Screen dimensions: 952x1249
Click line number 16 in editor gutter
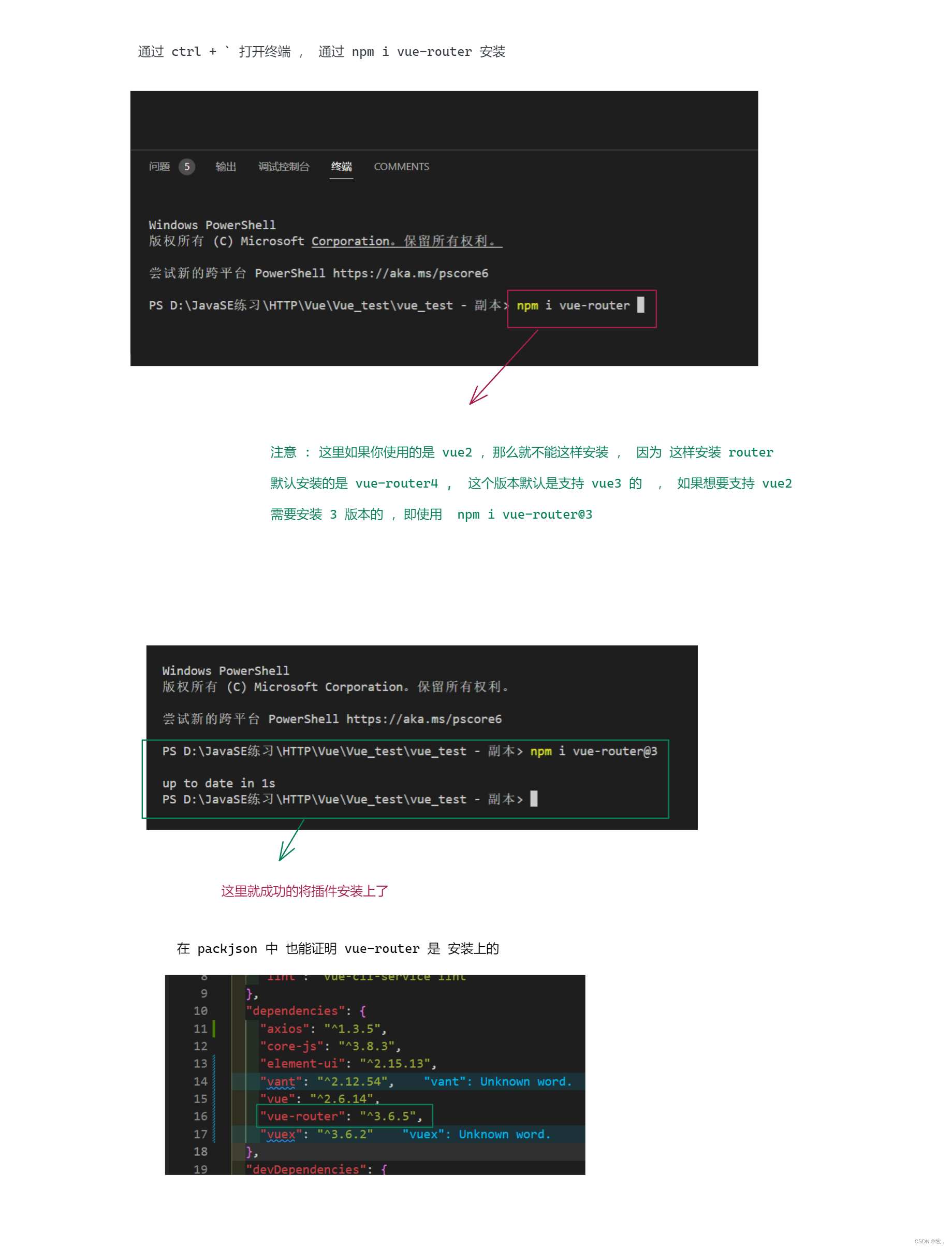pyautogui.click(x=201, y=1116)
